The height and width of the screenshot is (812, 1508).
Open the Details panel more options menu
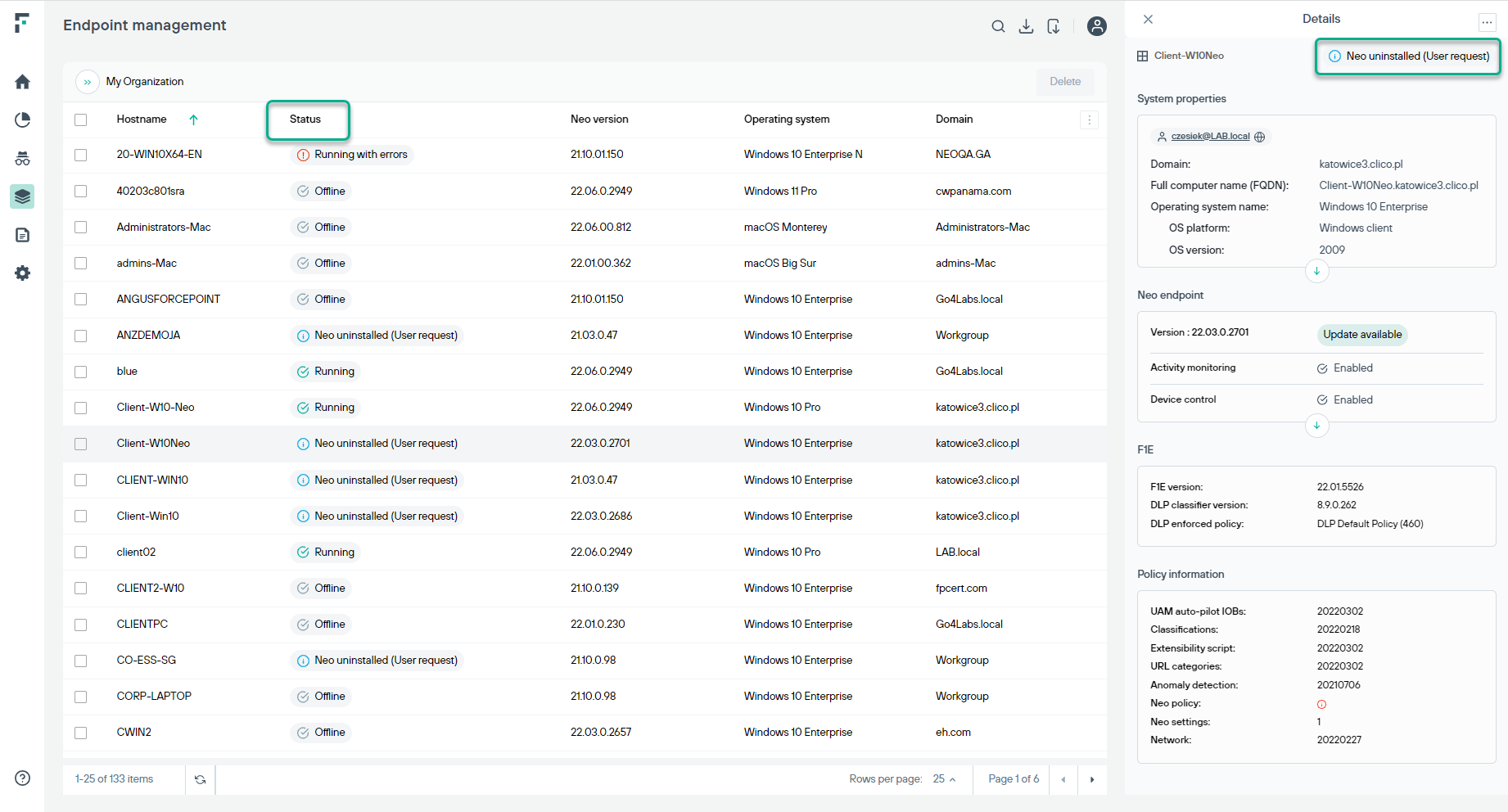[1488, 22]
